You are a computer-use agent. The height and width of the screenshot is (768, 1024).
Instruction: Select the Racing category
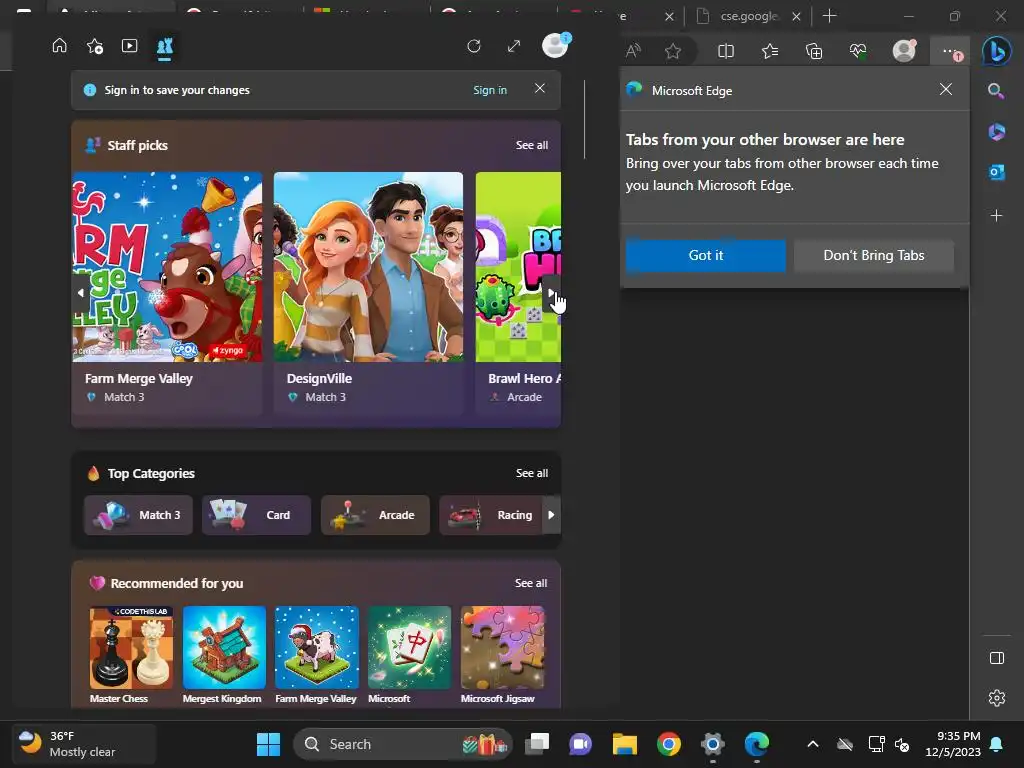(x=491, y=515)
